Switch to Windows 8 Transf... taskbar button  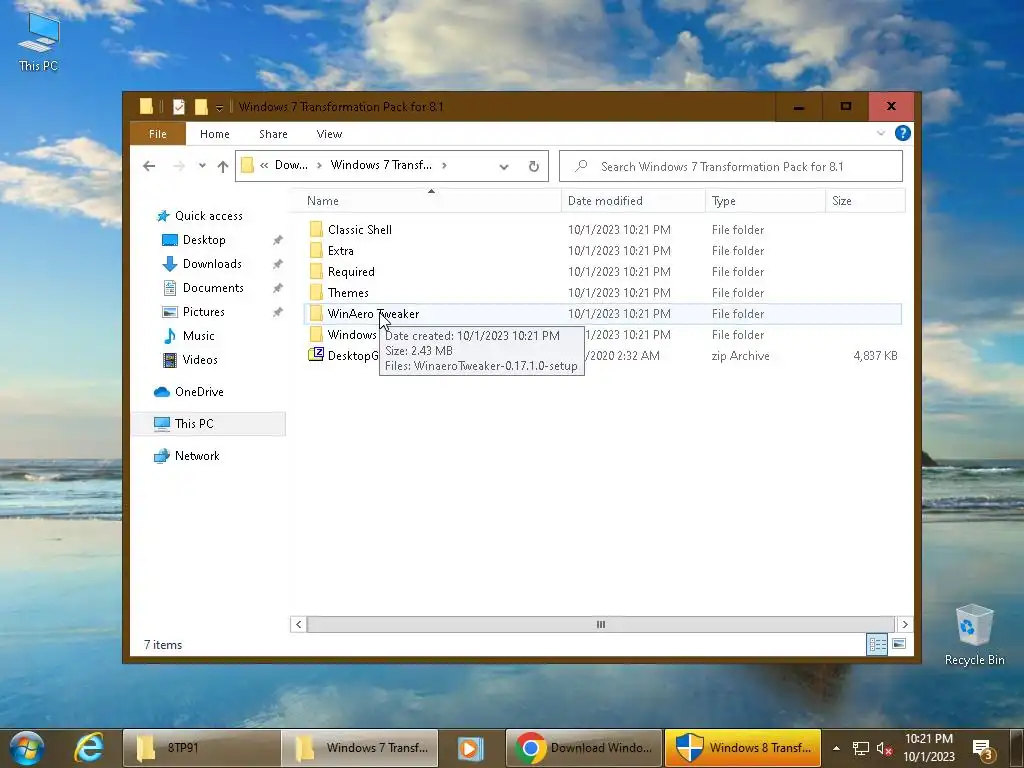coord(743,748)
